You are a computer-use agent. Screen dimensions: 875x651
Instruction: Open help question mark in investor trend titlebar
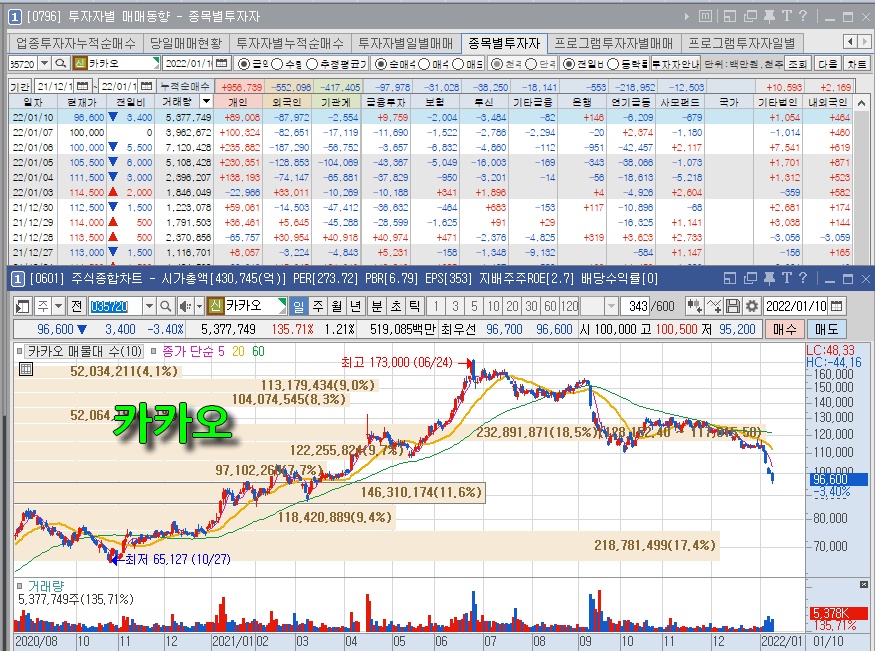[x=802, y=17]
